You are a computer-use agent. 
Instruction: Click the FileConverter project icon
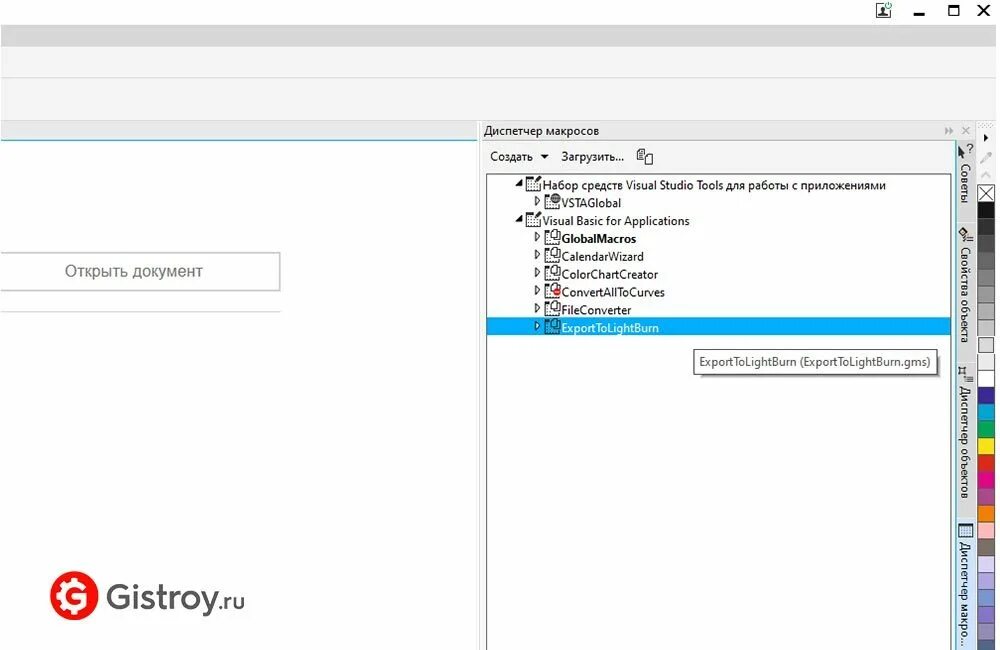point(552,309)
